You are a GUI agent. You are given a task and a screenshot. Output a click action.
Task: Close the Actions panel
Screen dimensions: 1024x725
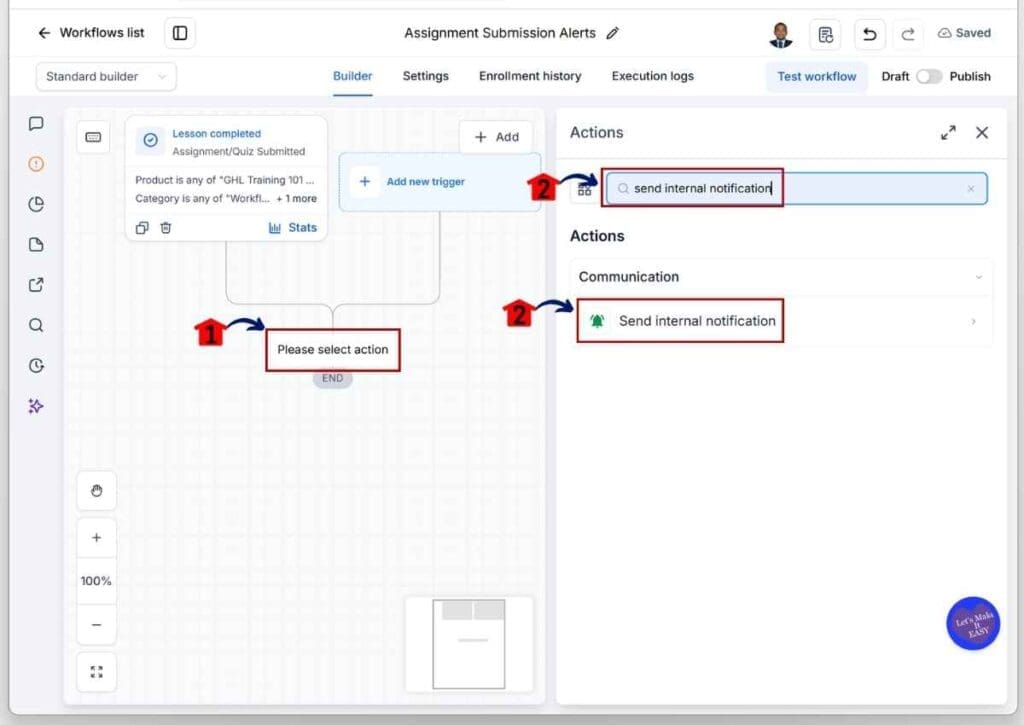click(x=982, y=133)
